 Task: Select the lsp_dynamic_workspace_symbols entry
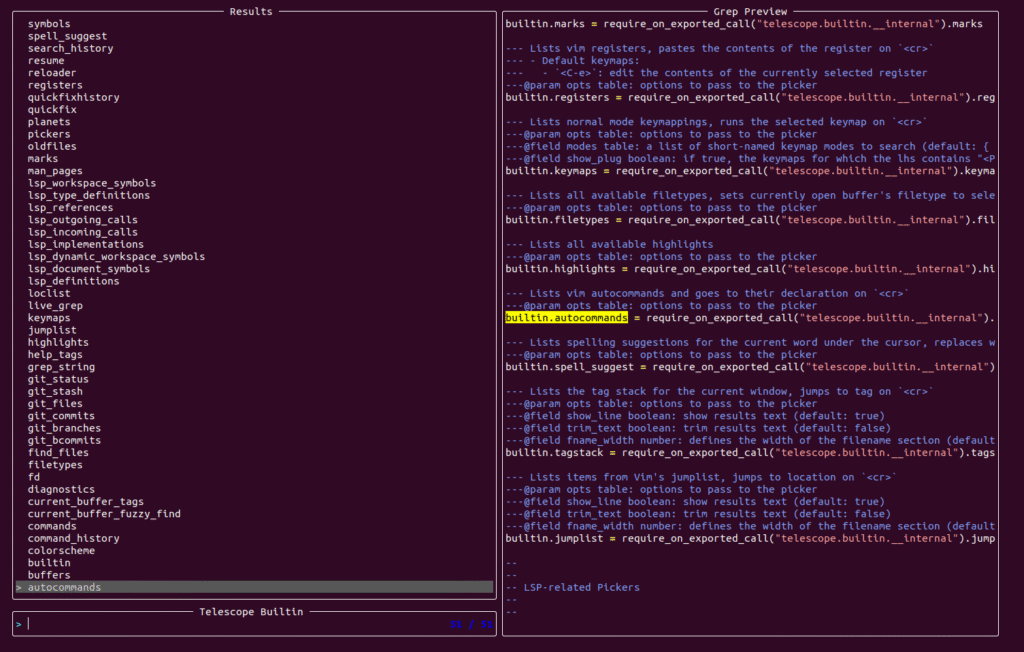pyautogui.click(x=116, y=256)
